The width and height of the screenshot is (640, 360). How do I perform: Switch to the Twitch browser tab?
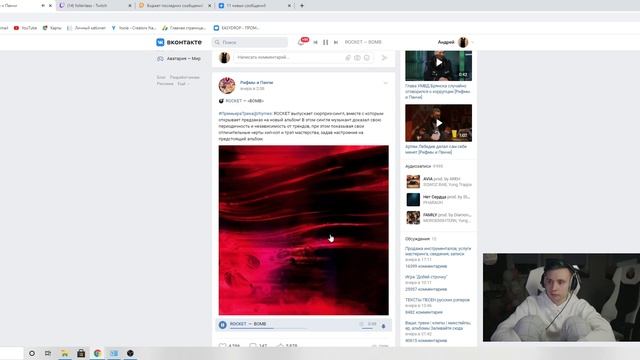point(95,6)
